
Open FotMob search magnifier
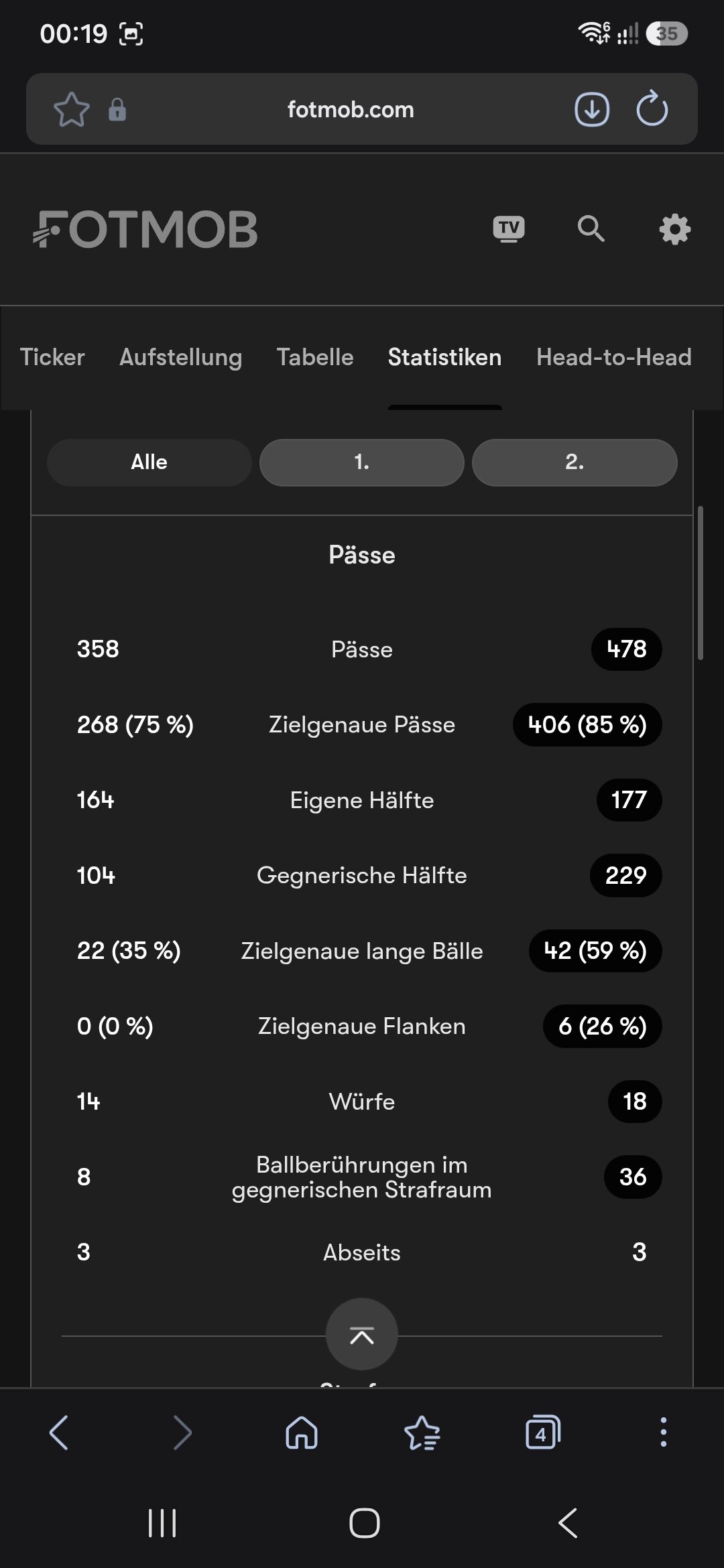point(591,229)
